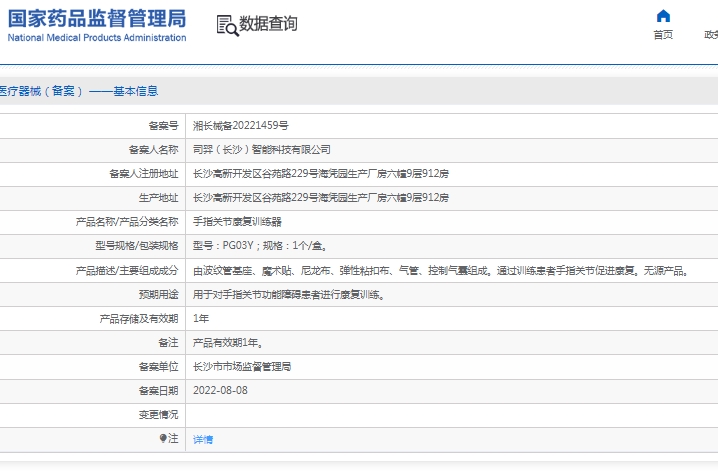Select the 1年 shelf life value
The image size is (718, 471).
pyautogui.click(x=201, y=319)
